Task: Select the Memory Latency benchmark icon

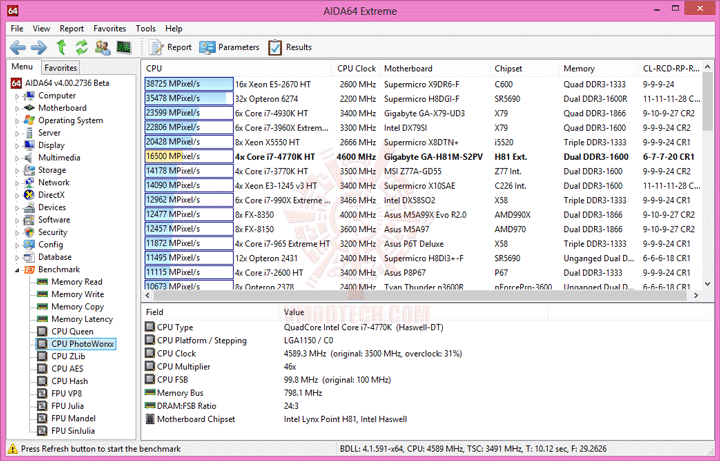Action: coord(42,319)
